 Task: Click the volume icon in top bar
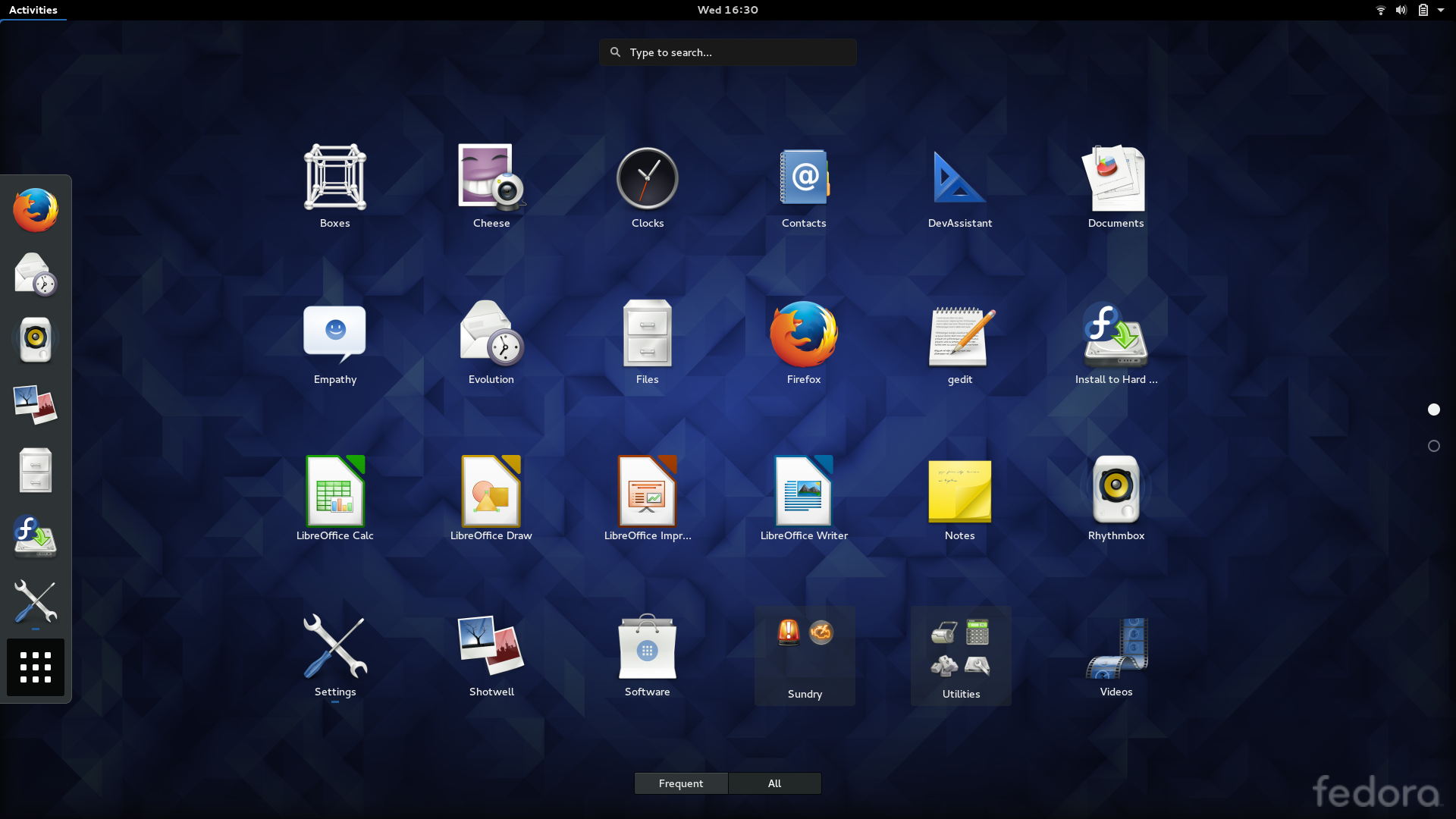(1401, 10)
